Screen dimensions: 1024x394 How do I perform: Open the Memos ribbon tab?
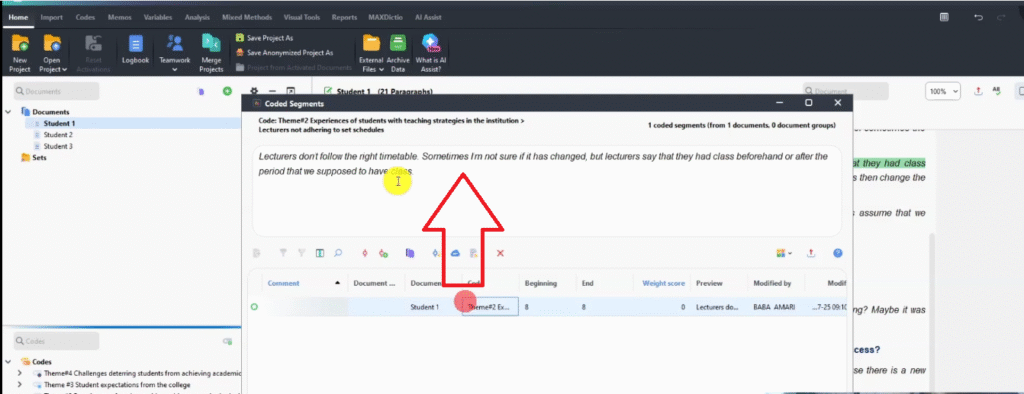point(119,18)
